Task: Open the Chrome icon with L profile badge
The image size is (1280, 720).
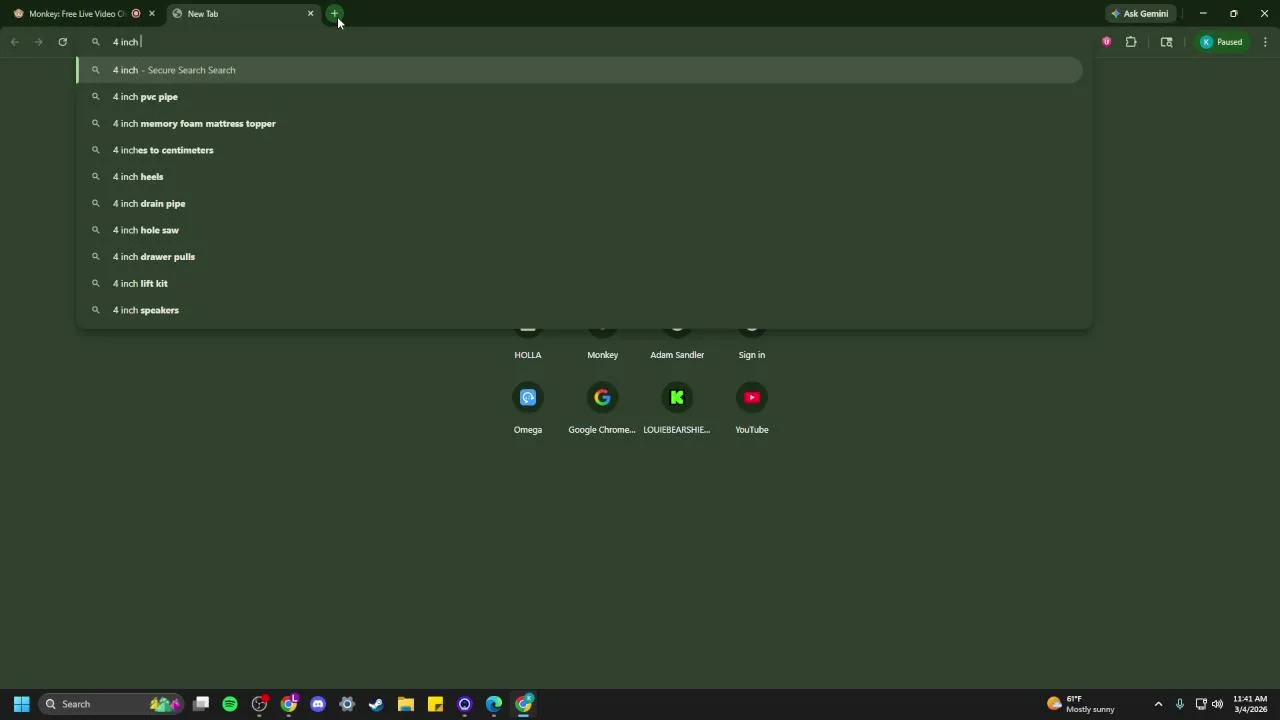Action: coord(289,704)
